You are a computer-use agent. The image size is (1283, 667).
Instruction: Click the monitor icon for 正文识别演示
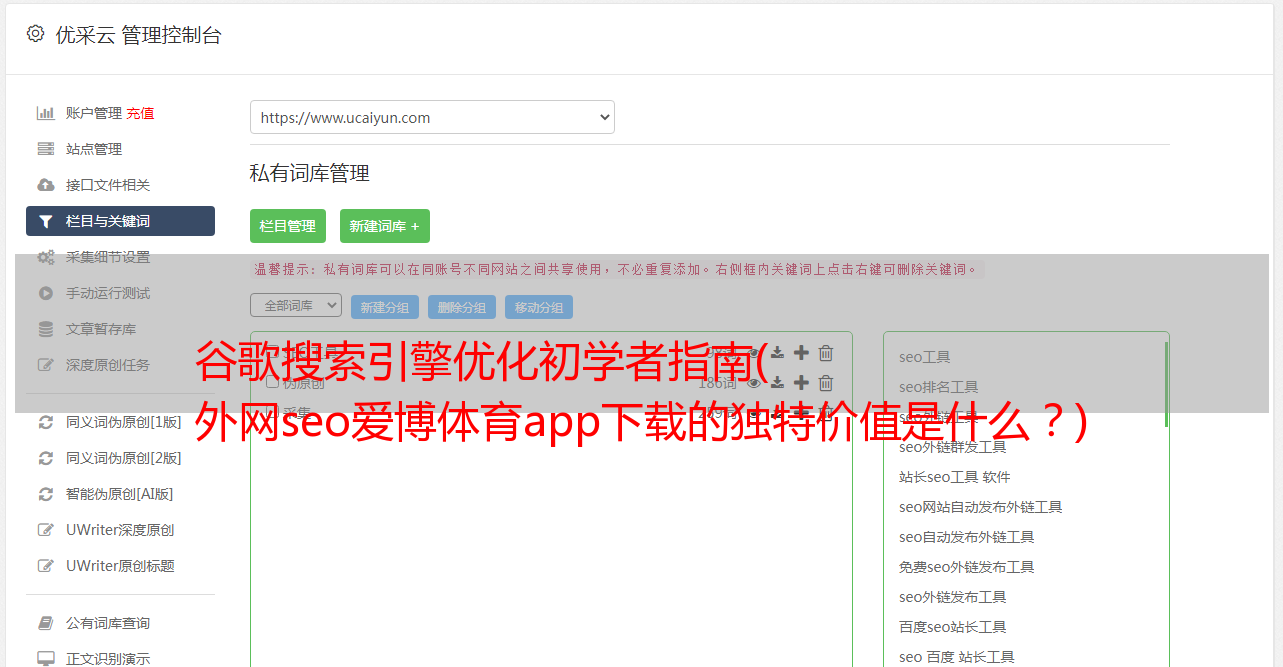point(46,659)
